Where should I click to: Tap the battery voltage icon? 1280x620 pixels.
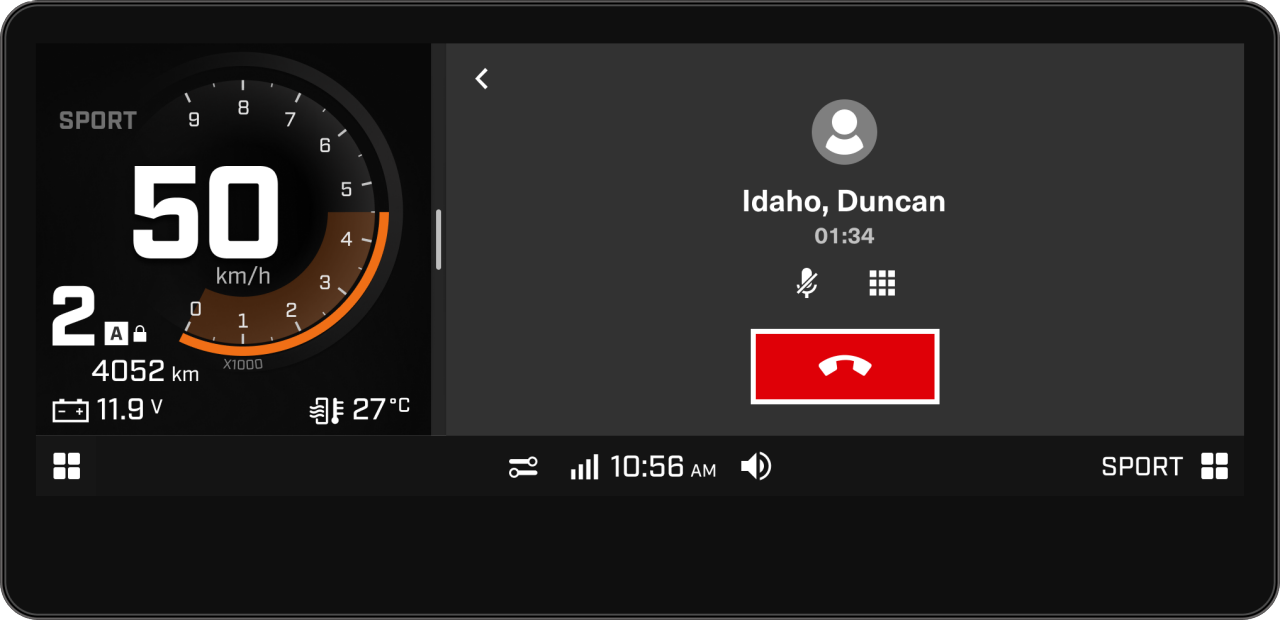click(70, 410)
